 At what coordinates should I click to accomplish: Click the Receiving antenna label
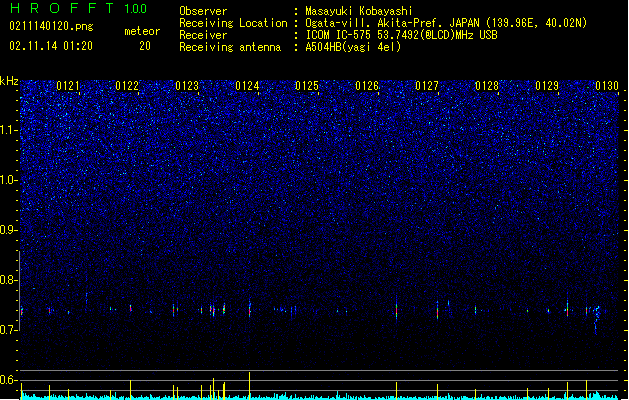pyautogui.click(x=230, y=47)
